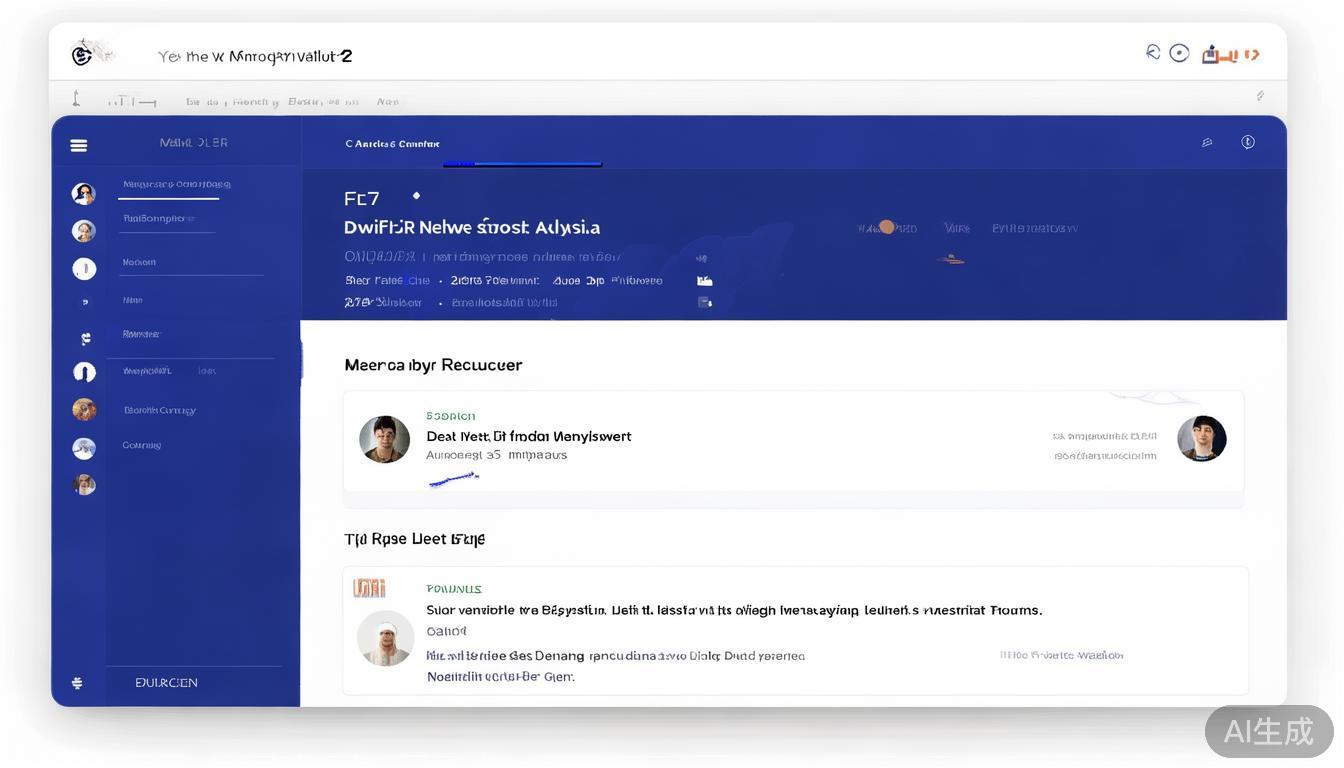
Task: Open the 'Bioorth Cumgy' sidebar item
Action: pyautogui.click(x=159, y=410)
